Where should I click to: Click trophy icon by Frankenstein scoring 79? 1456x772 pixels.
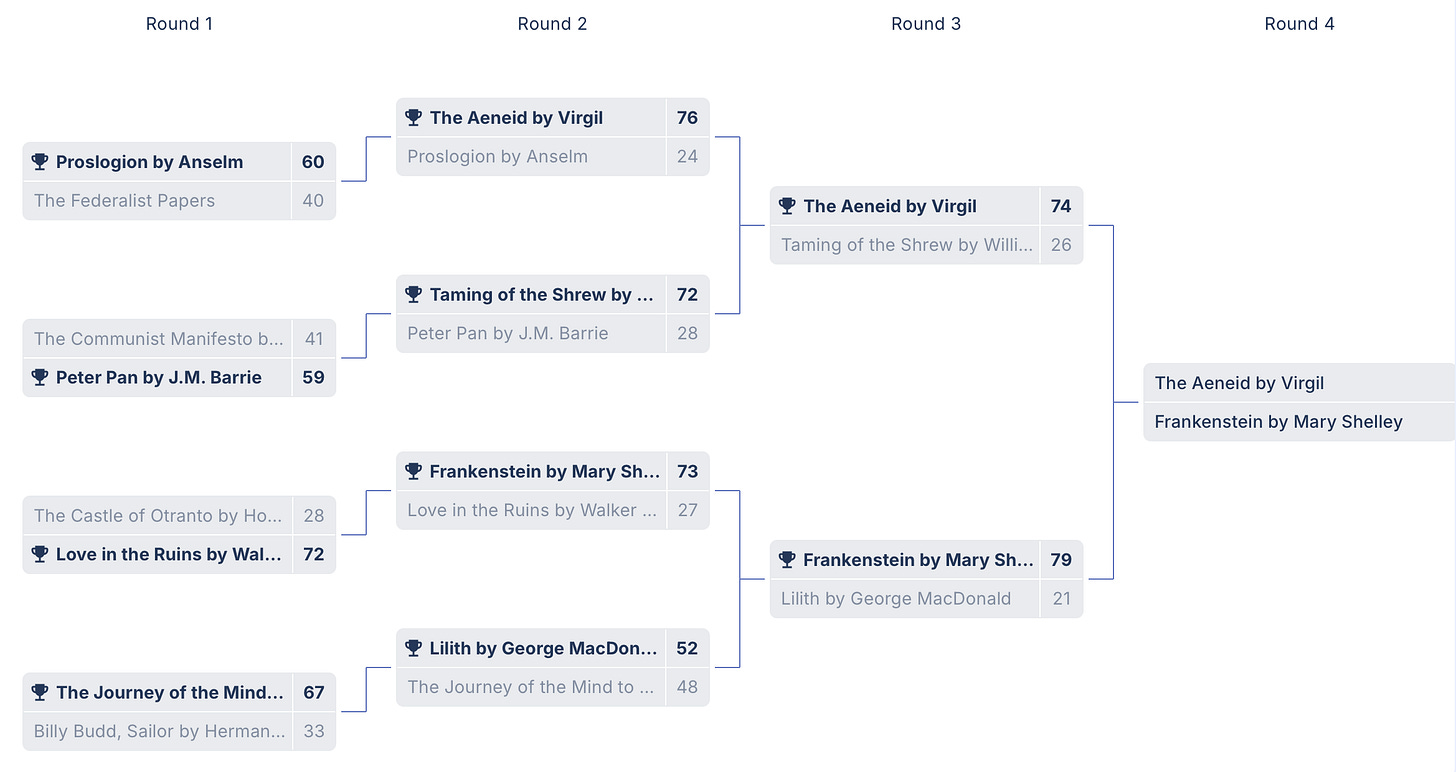pos(787,560)
